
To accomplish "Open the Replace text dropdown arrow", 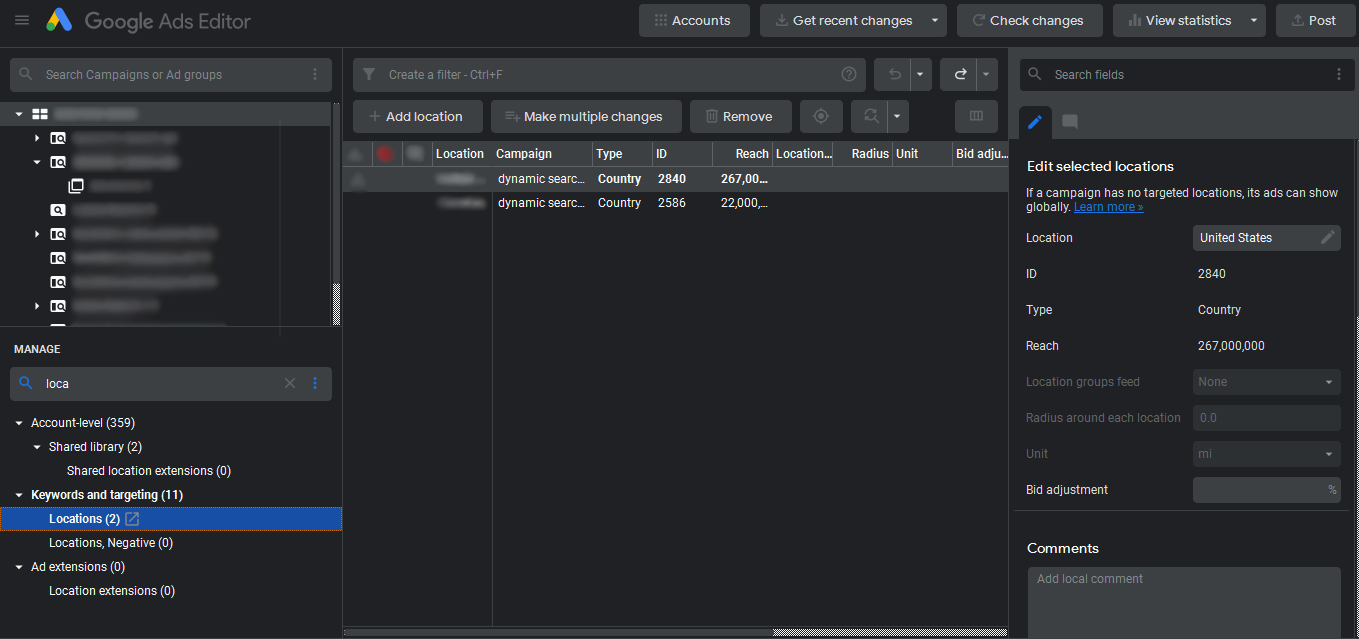I will click(897, 116).
